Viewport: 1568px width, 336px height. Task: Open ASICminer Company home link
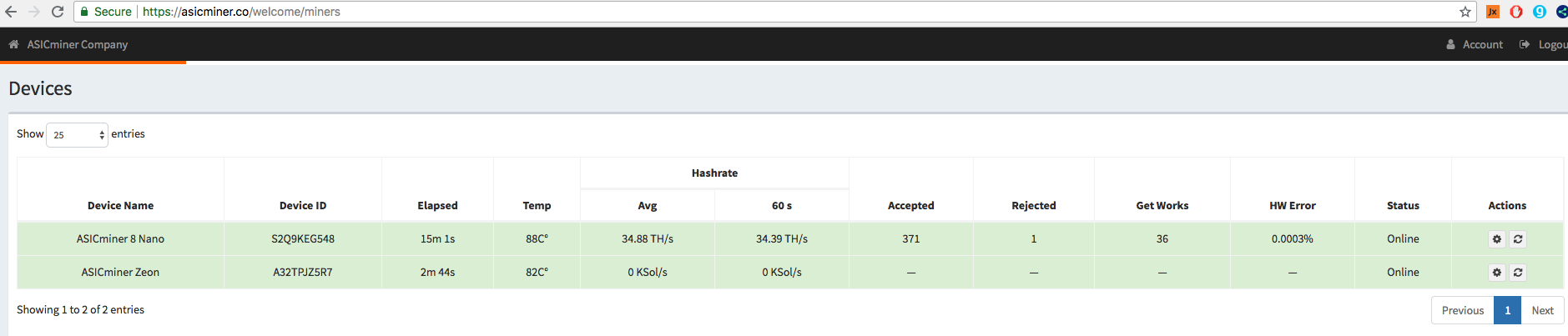pos(77,44)
